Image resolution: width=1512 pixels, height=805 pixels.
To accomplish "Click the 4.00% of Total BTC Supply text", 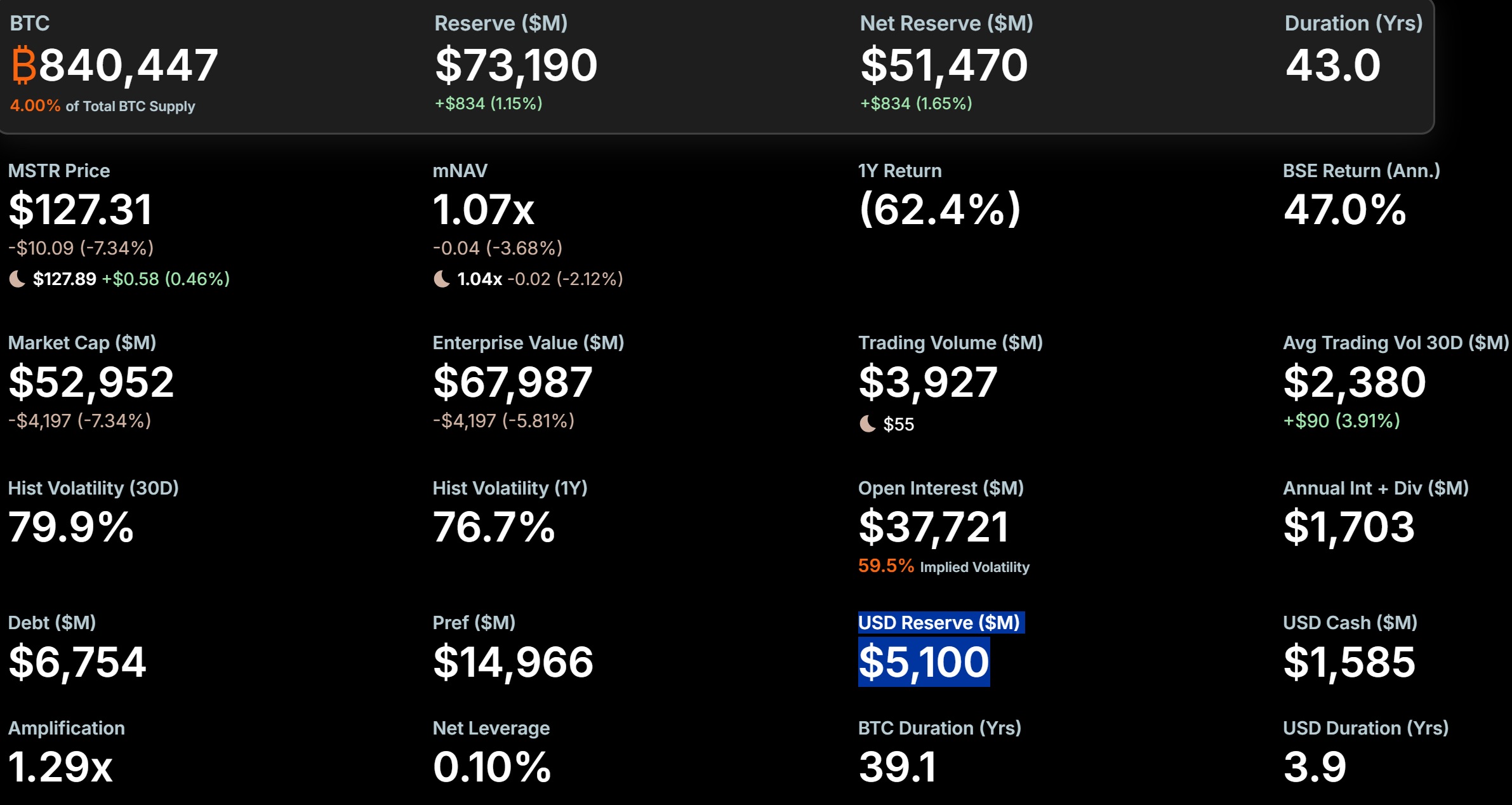I will (102, 106).
